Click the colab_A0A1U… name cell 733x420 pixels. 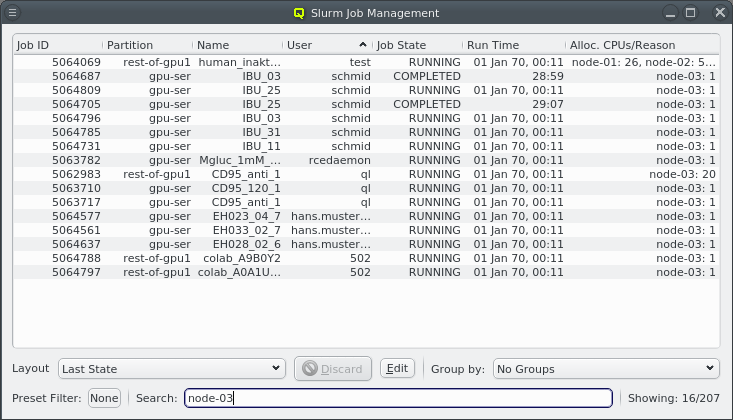click(239, 273)
